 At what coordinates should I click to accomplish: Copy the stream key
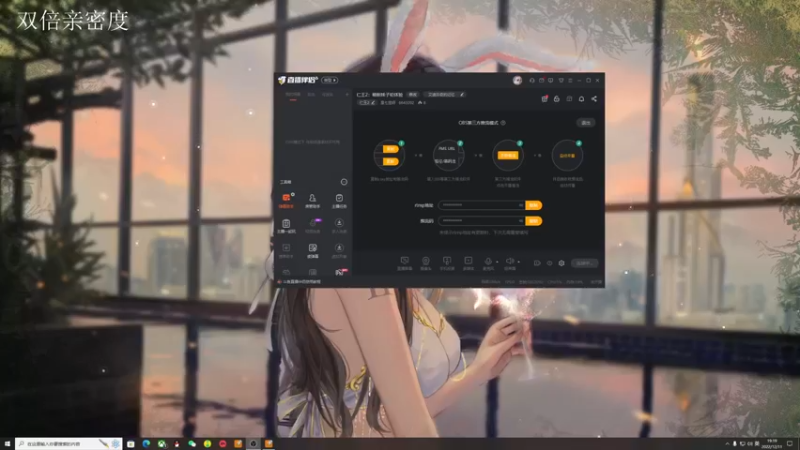(x=534, y=221)
